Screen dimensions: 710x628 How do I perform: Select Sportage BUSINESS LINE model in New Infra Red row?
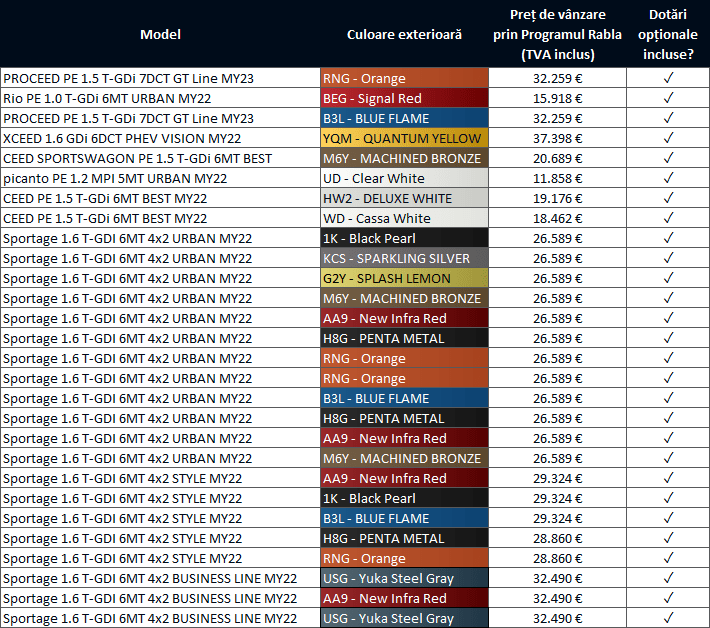tap(160, 598)
